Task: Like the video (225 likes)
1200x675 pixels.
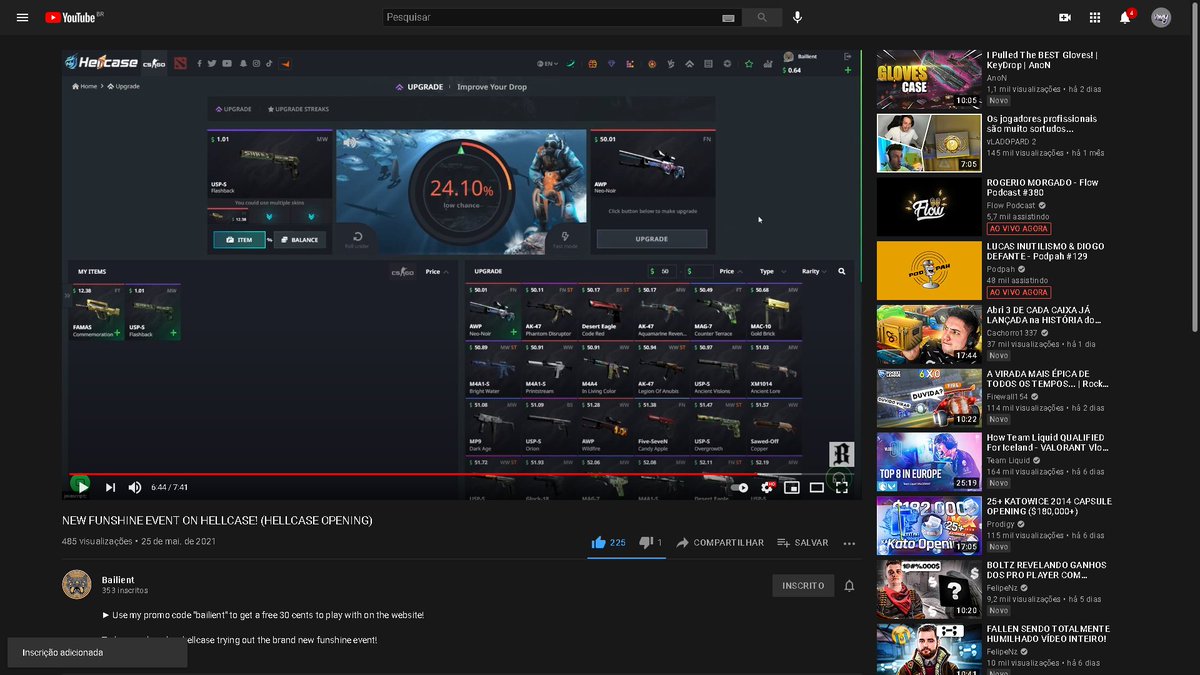Action: (608, 543)
